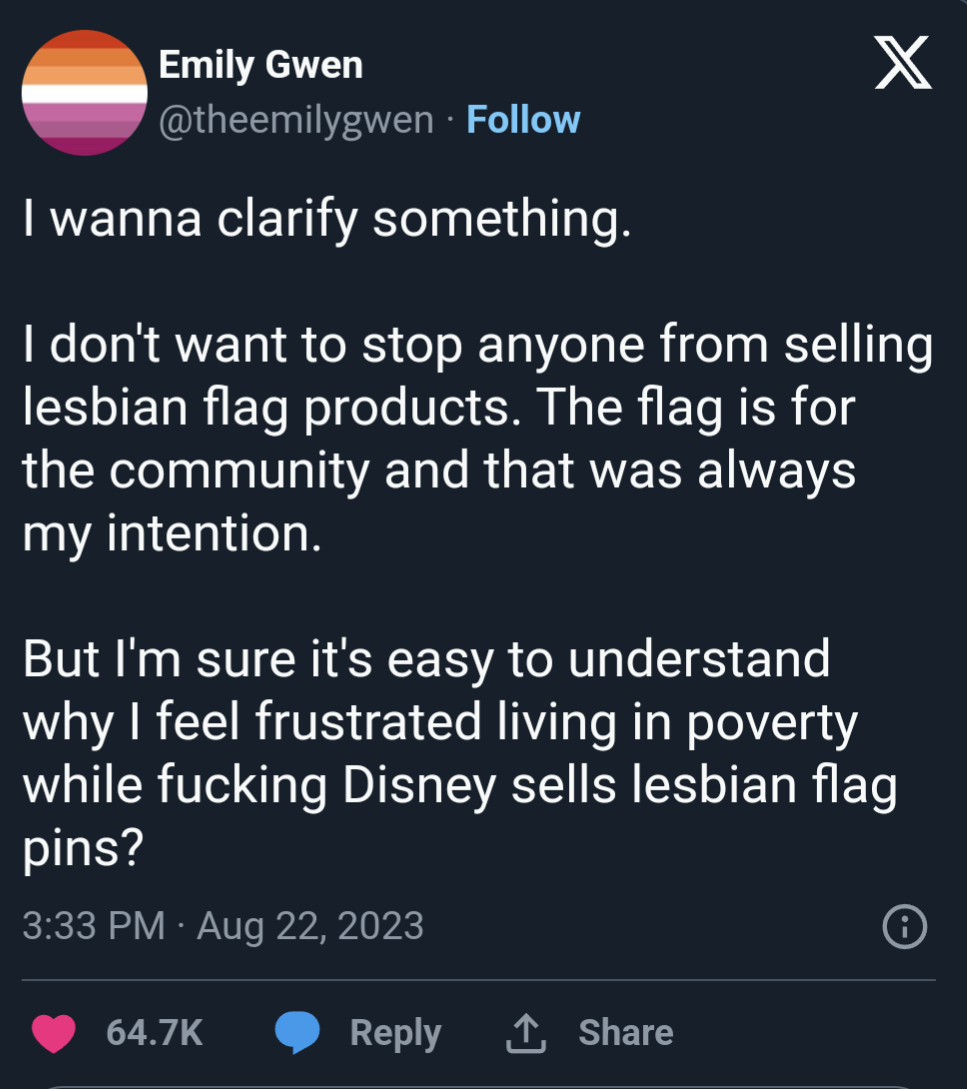
Task: Click the word "pins?" ending the tweet
Action: pyautogui.click(x=85, y=848)
